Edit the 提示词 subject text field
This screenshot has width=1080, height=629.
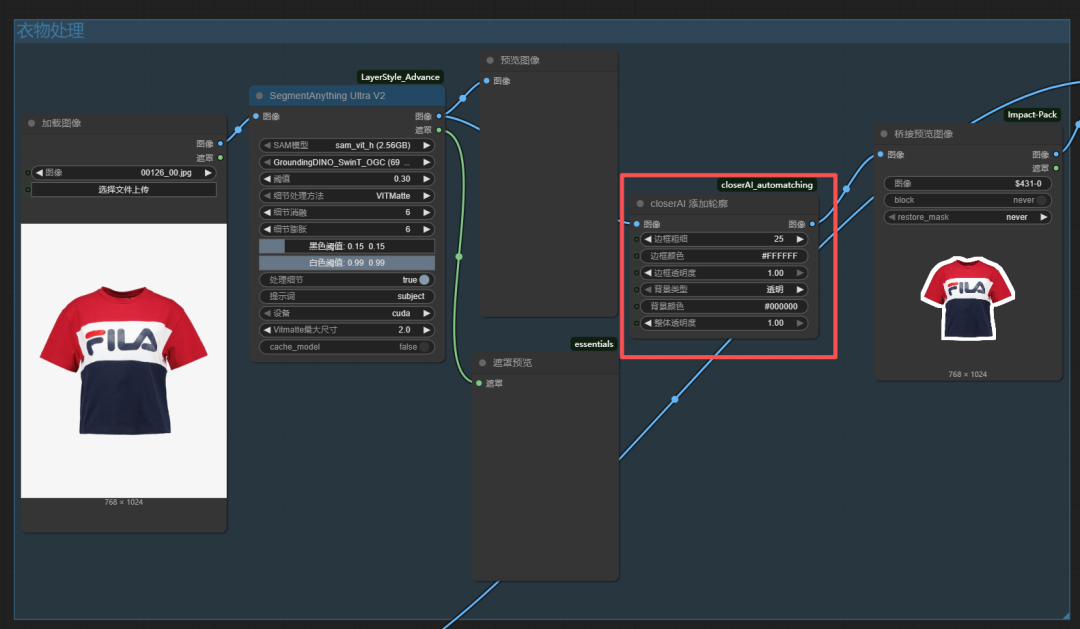(346, 296)
